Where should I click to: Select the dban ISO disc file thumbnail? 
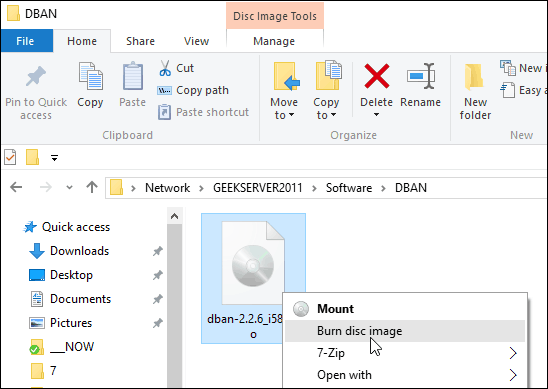pos(253,263)
